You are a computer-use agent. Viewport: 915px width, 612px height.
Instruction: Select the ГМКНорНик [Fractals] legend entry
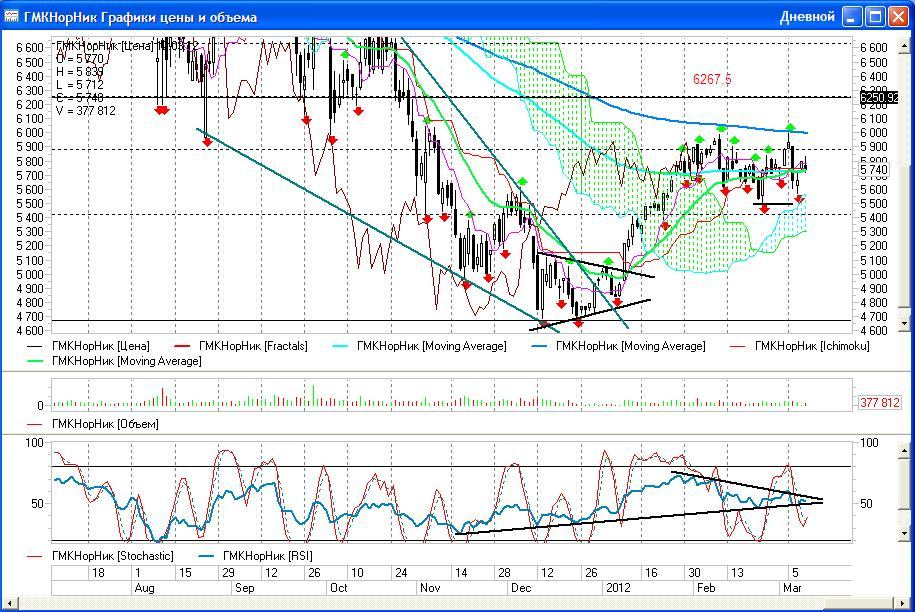point(241,346)
